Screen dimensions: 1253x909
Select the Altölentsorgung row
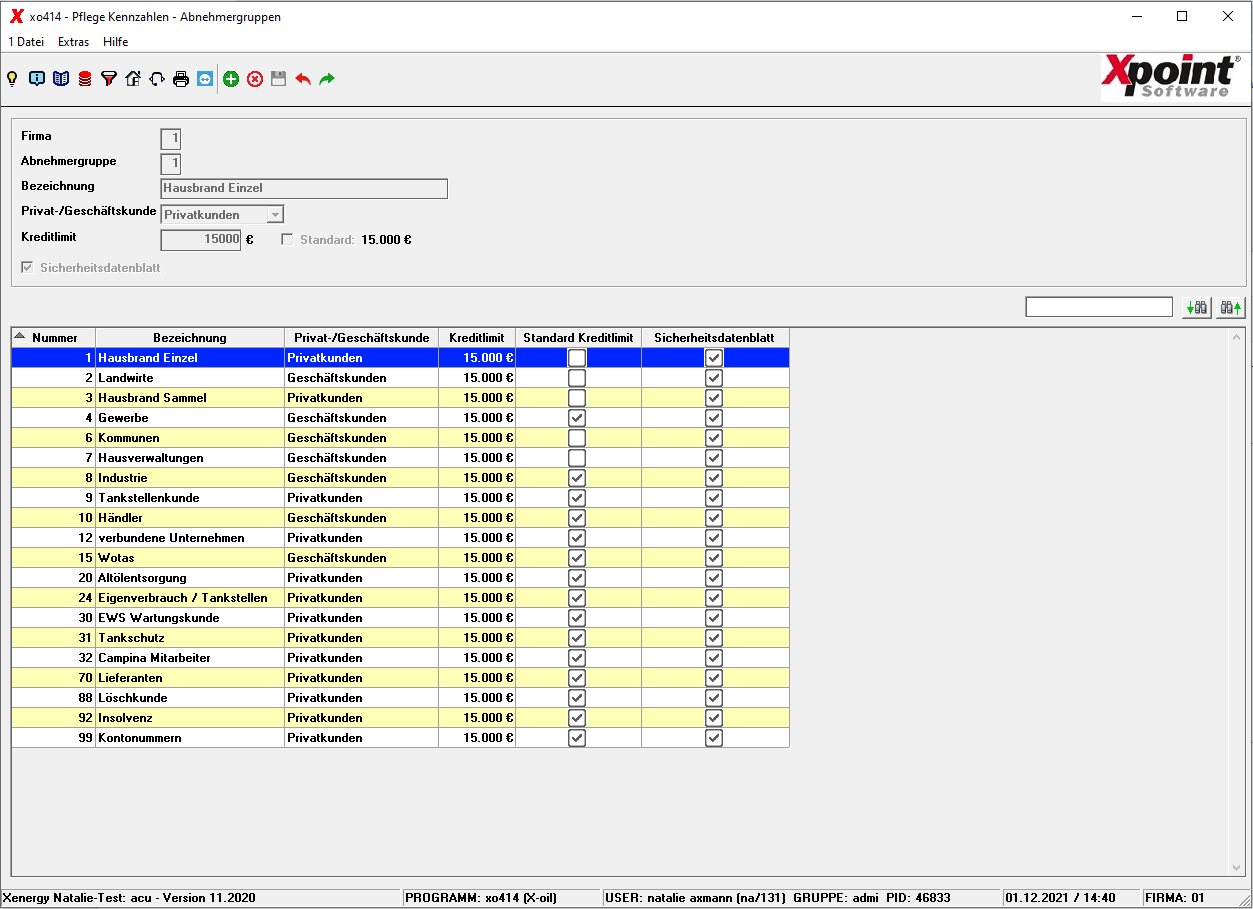point(400,577)
